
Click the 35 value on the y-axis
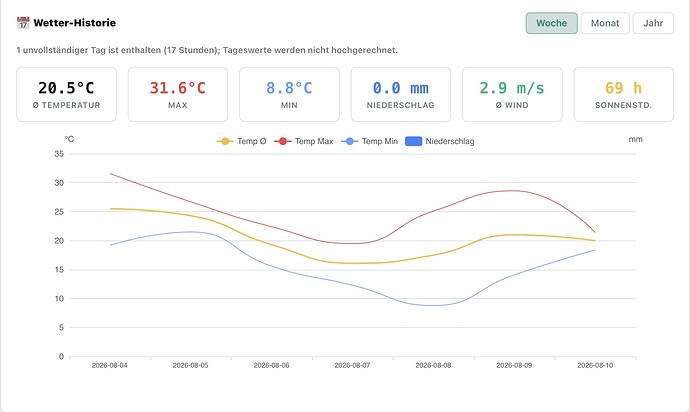pos(59,154)
